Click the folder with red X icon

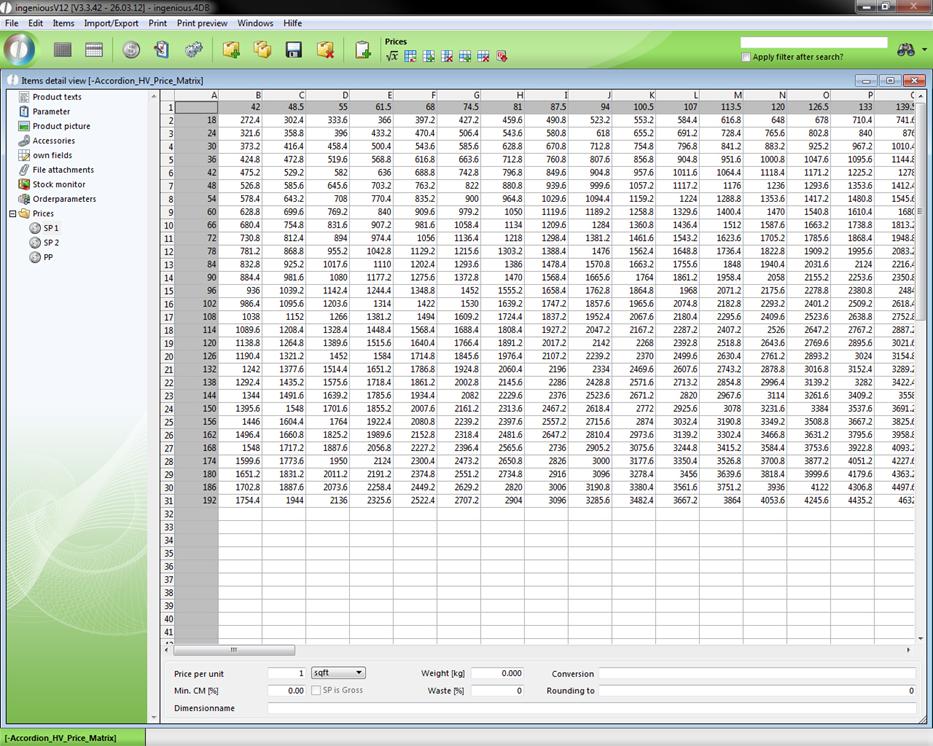(x=324, y=49)
